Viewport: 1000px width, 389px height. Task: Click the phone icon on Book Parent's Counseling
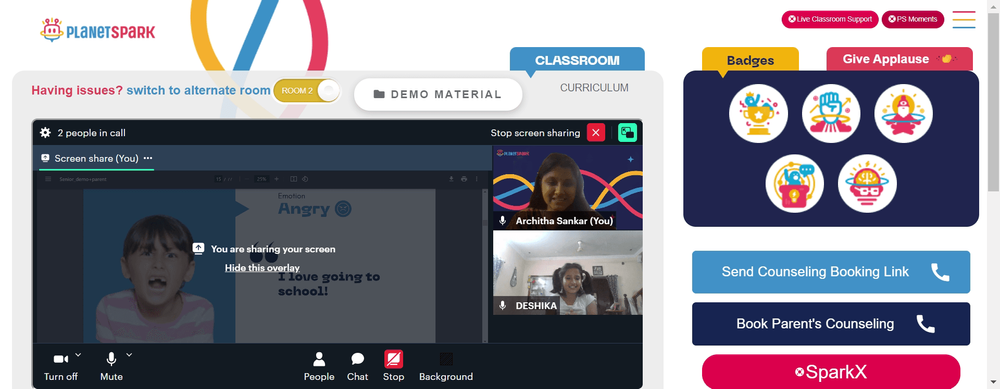(x=925, y=324)
